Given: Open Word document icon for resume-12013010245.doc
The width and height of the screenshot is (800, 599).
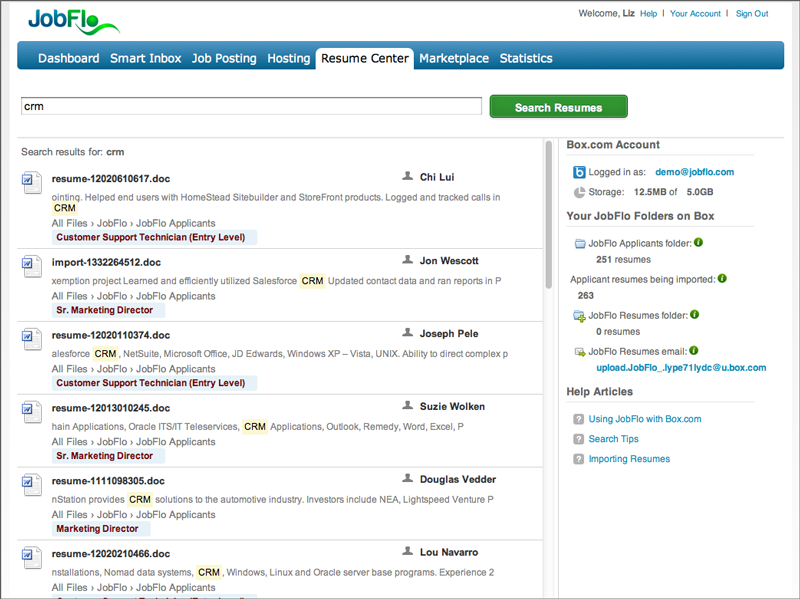Looking at the screenshot, I should click(x=32, y=413).
